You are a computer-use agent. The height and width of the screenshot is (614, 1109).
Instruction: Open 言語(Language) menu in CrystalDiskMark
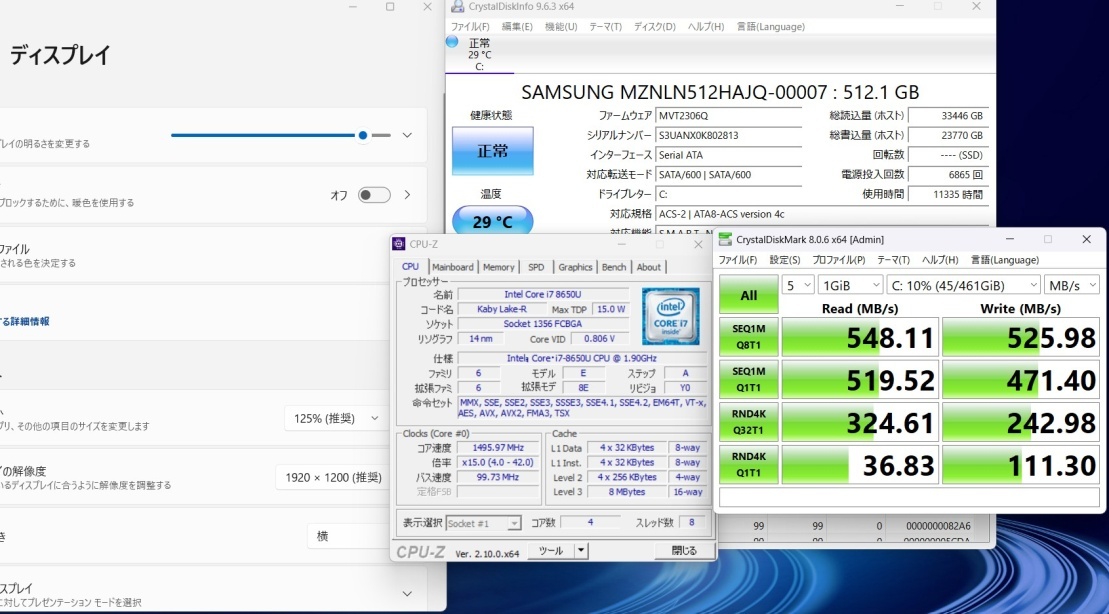coord(1004,260)
